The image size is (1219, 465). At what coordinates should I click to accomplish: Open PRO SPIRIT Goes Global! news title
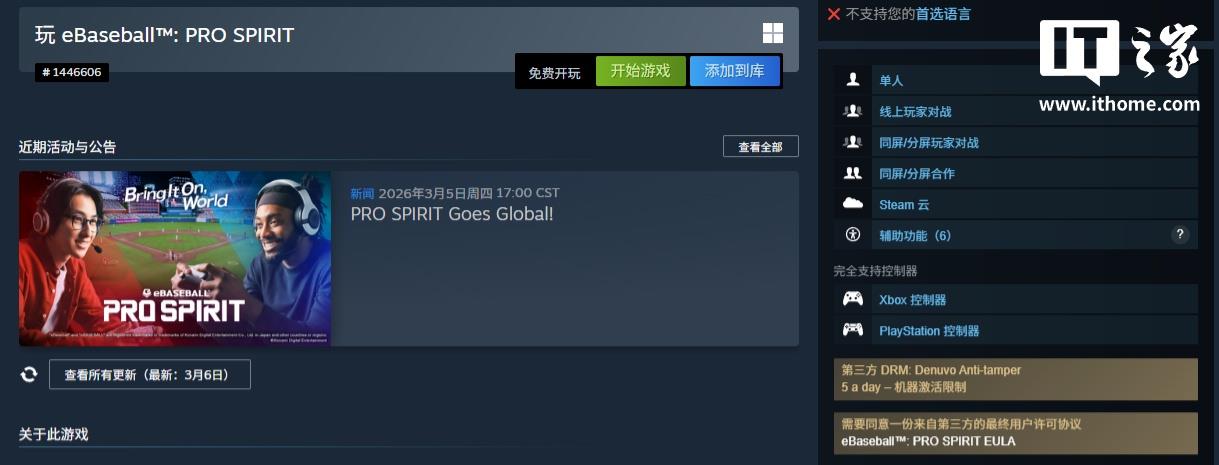tap(451, 214)
